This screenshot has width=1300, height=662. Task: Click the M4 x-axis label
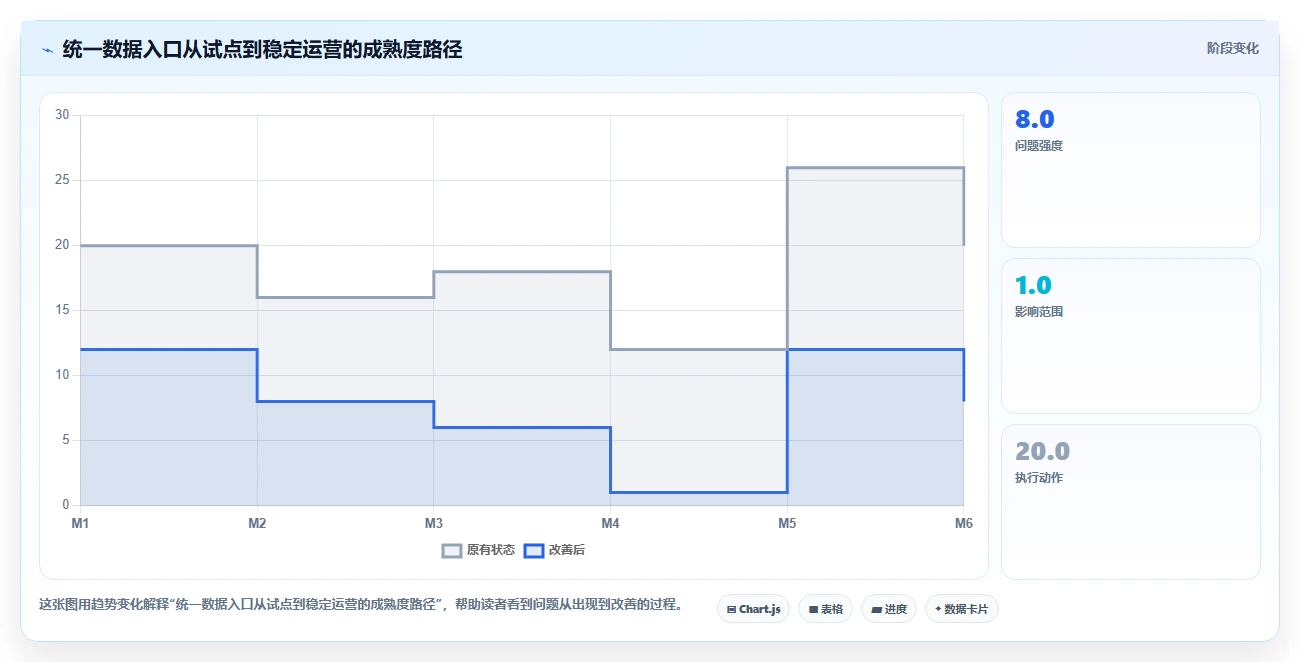click(610, 523)
